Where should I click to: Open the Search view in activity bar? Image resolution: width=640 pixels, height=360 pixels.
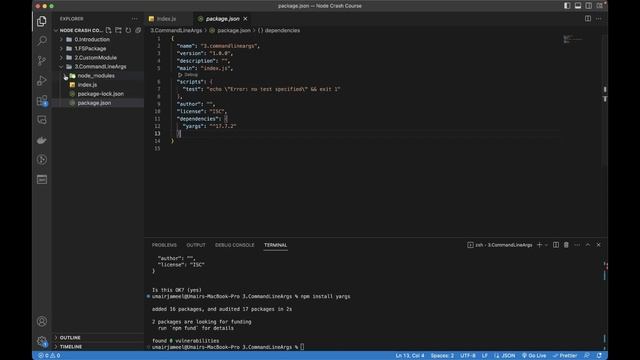click(x=42, y=41)
